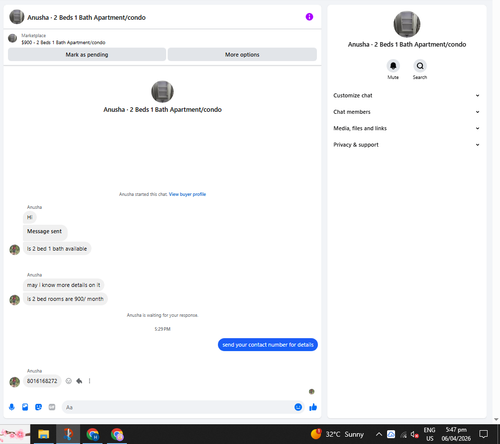Open Marketplace listing $900 2 Beds link
This screenshot has height=444, width=500.
(x=63, y=42)
